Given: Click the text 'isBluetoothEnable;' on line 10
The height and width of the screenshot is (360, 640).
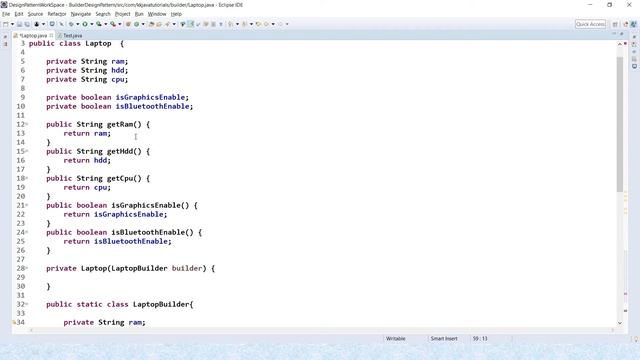Looking at the screenshot, I should click(x=154, y=106).
